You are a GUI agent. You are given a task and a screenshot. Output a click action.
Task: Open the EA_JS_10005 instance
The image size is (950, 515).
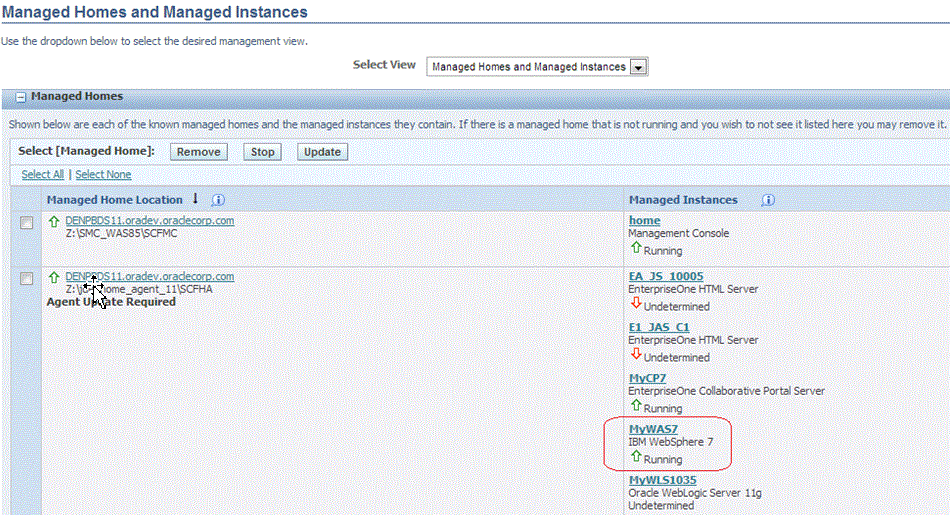666,276
